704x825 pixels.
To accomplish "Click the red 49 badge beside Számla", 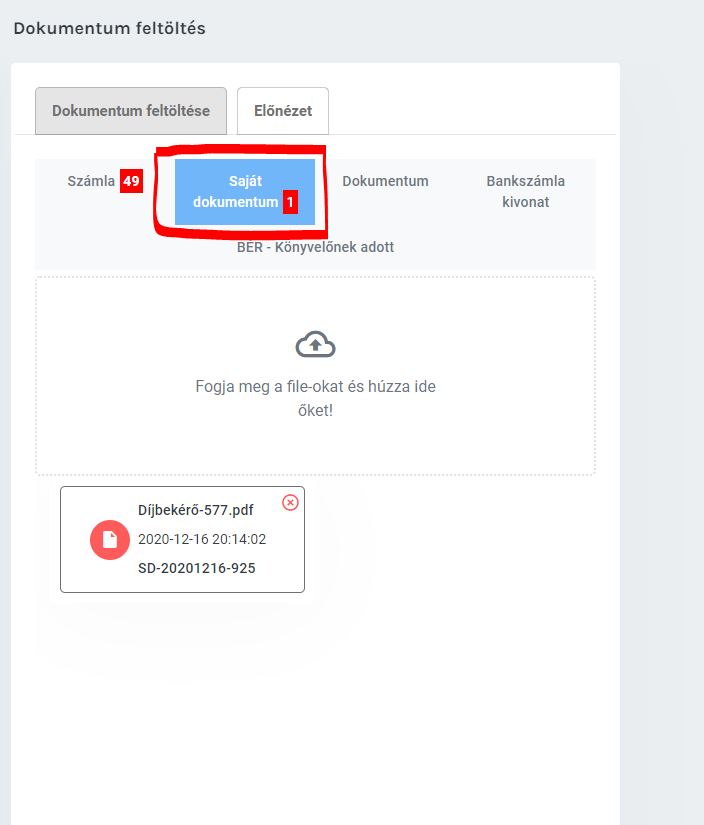I will [131, 182].
